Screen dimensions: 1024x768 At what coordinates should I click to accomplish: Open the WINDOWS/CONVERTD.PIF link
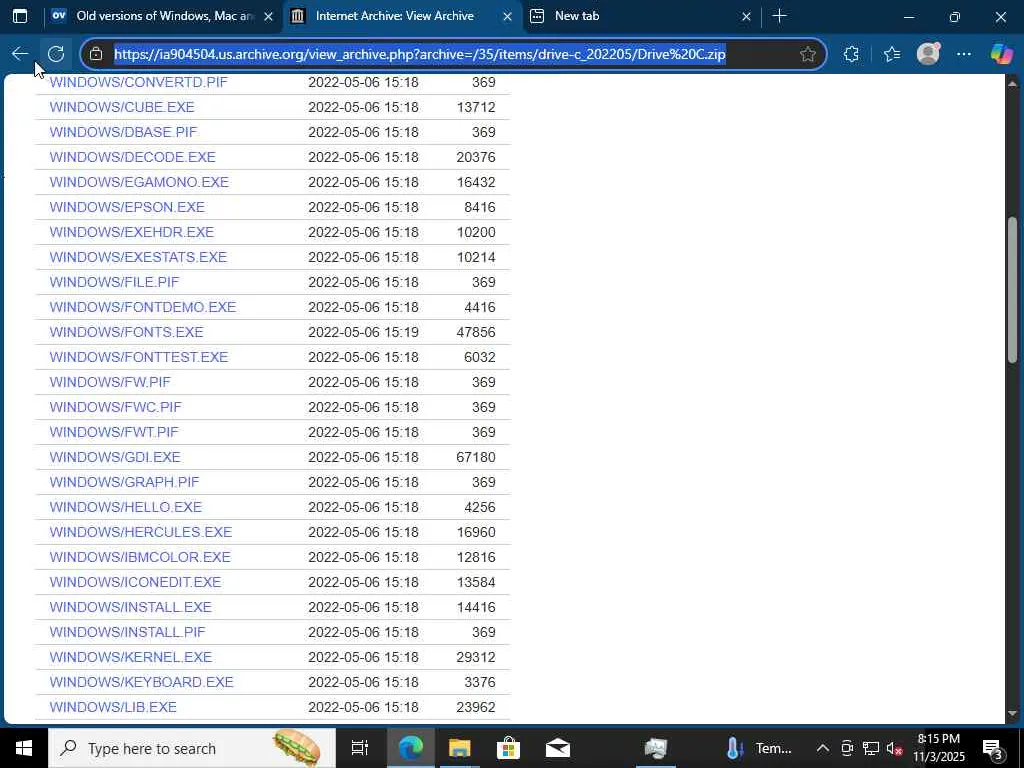click(x=138, y=82)
